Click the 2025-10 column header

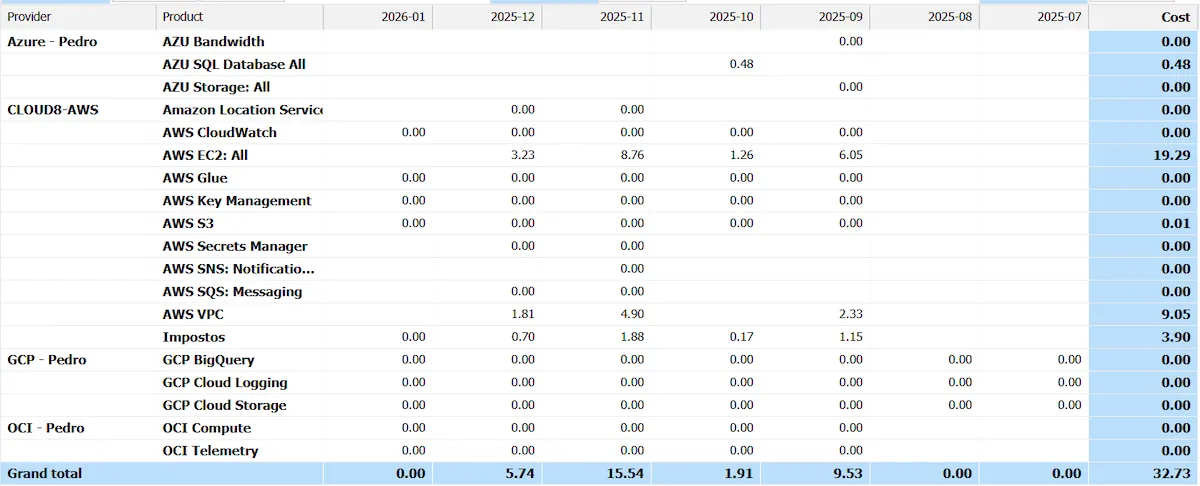pyautogui.click(x=706, y=17)
